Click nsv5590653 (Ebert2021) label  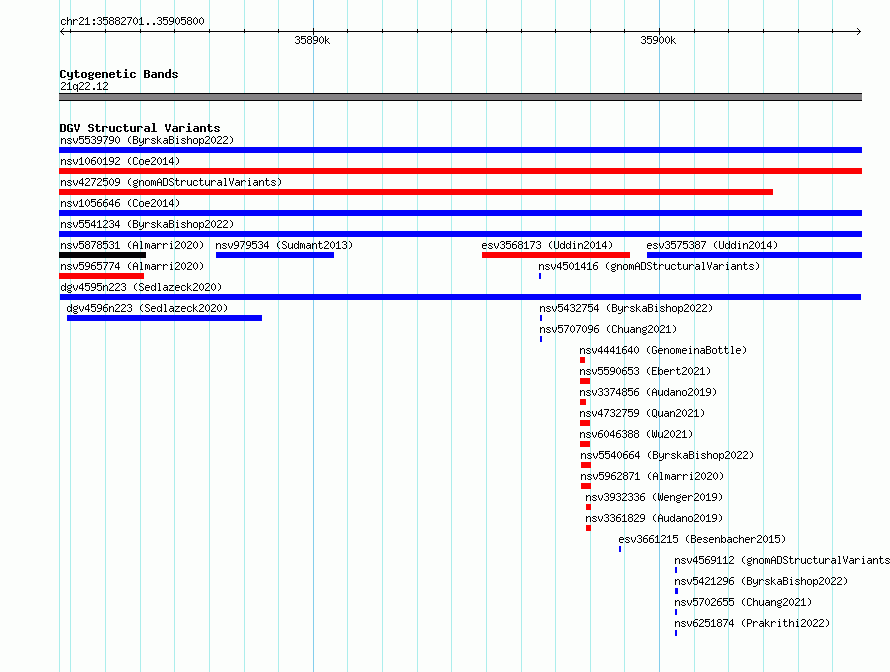(645, 371)
